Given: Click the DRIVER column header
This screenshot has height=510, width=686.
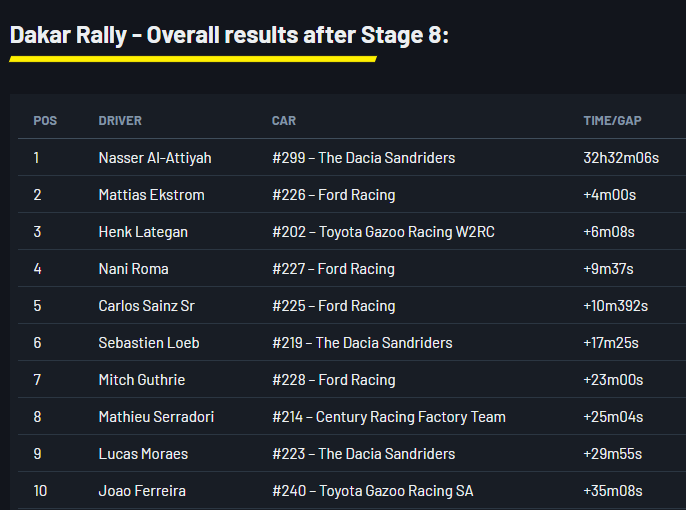Looking at the screenshot, I should tap(120, 121).
